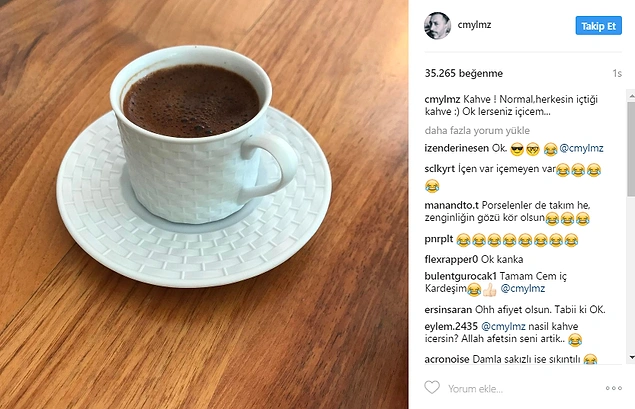Viewport: 635px width, 409px height.
Task: Open cmylmz profile picture avatar
Action: pos(437,26)
